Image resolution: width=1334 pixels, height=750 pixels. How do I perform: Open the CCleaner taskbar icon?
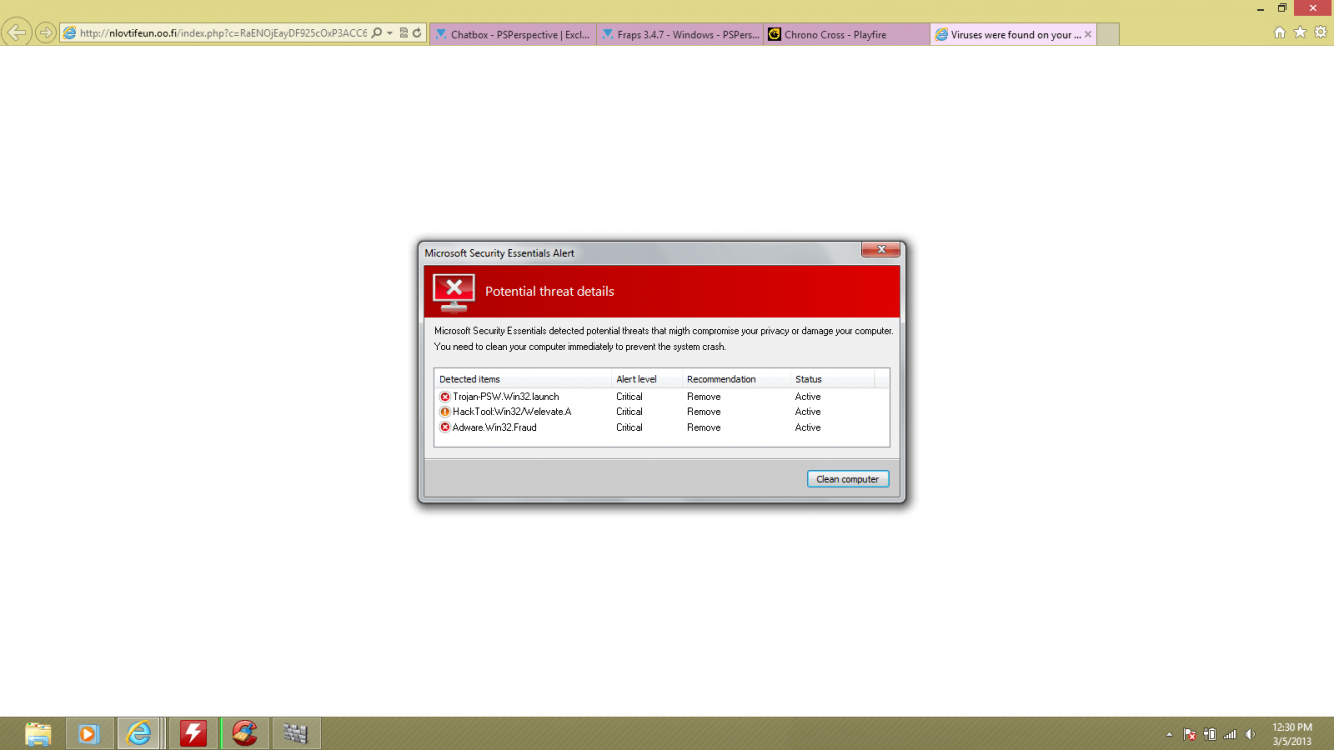pos(244,734)
